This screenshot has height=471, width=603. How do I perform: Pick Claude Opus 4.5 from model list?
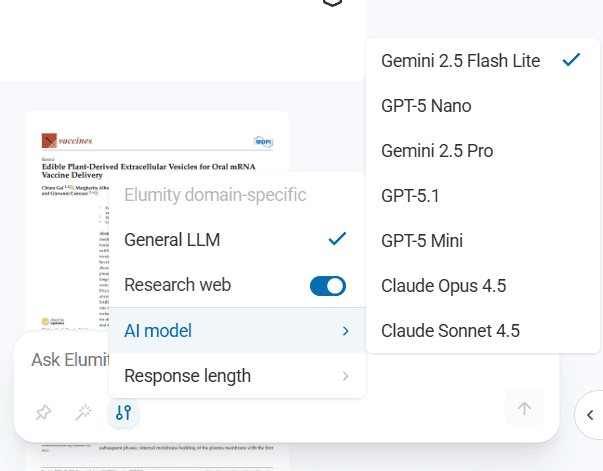click(x=443, y=286)
